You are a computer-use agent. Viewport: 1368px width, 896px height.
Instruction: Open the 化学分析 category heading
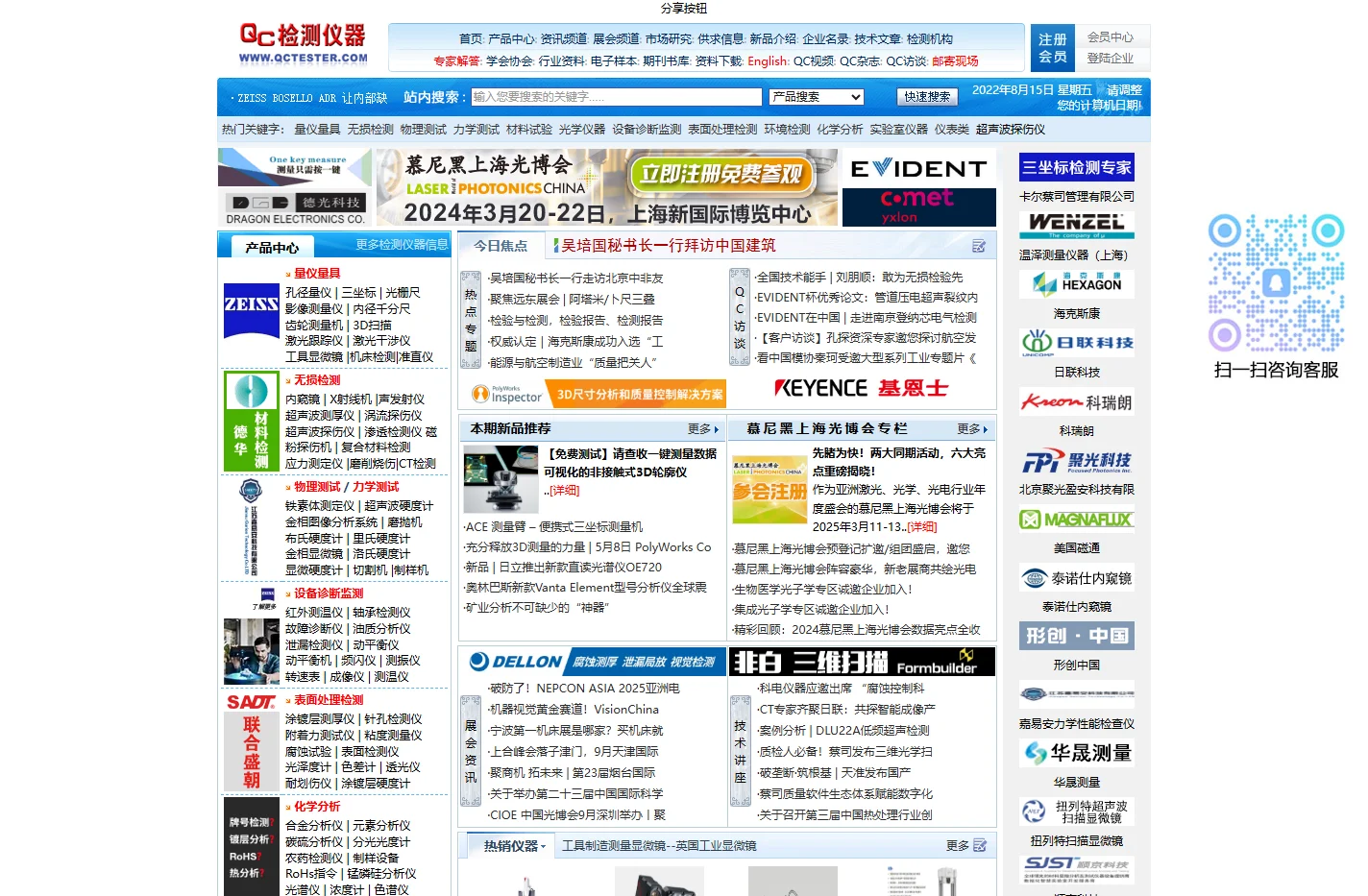point(317,807)
